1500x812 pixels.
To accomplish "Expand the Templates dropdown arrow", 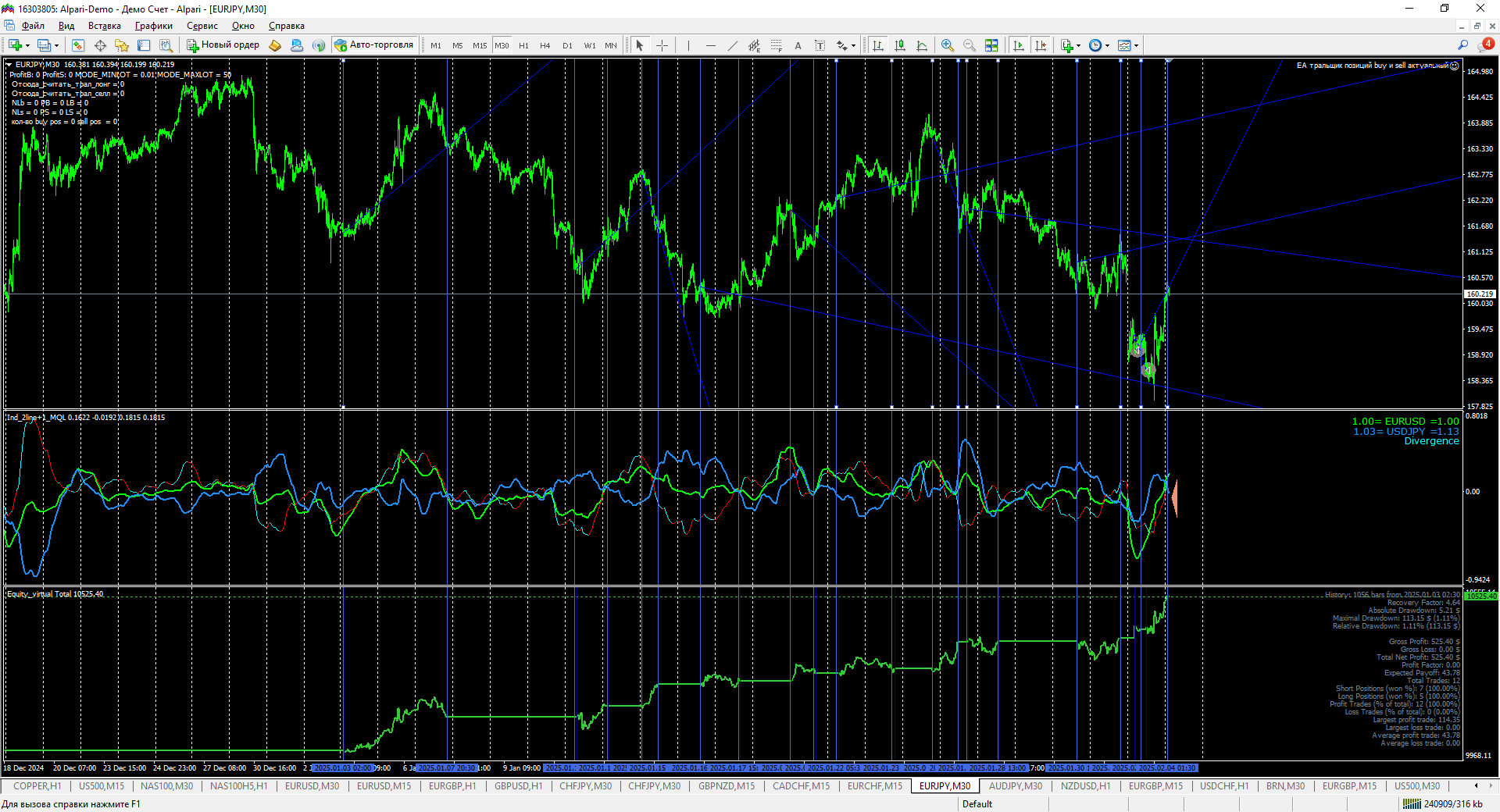I will coord(1136,45).
